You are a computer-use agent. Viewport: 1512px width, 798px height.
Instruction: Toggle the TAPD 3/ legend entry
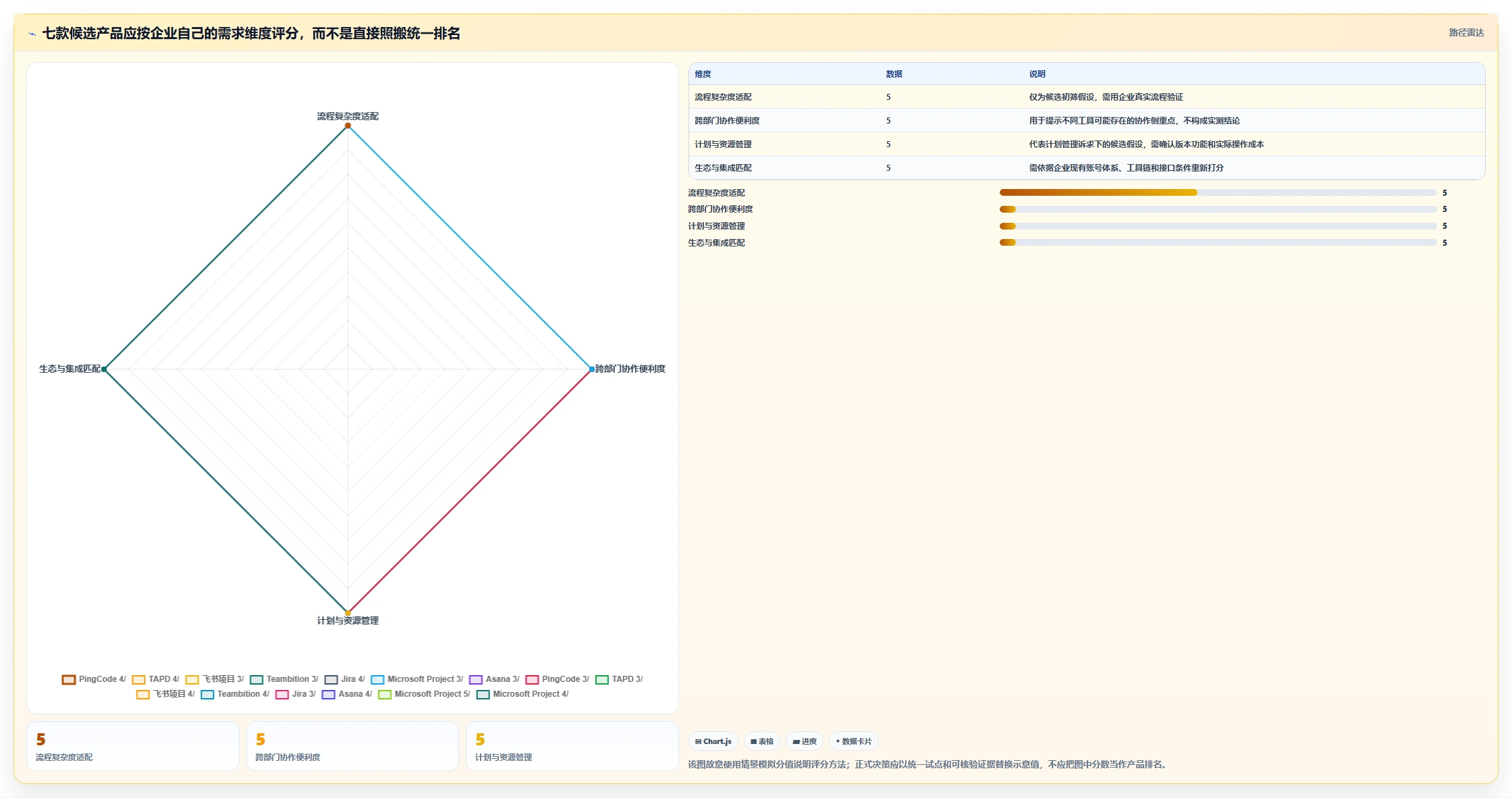[619, 679]
